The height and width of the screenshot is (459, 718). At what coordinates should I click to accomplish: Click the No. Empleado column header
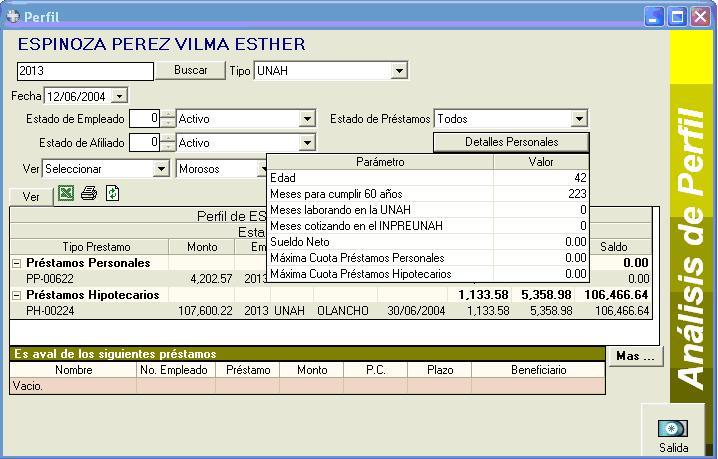[x=174, y=370]
